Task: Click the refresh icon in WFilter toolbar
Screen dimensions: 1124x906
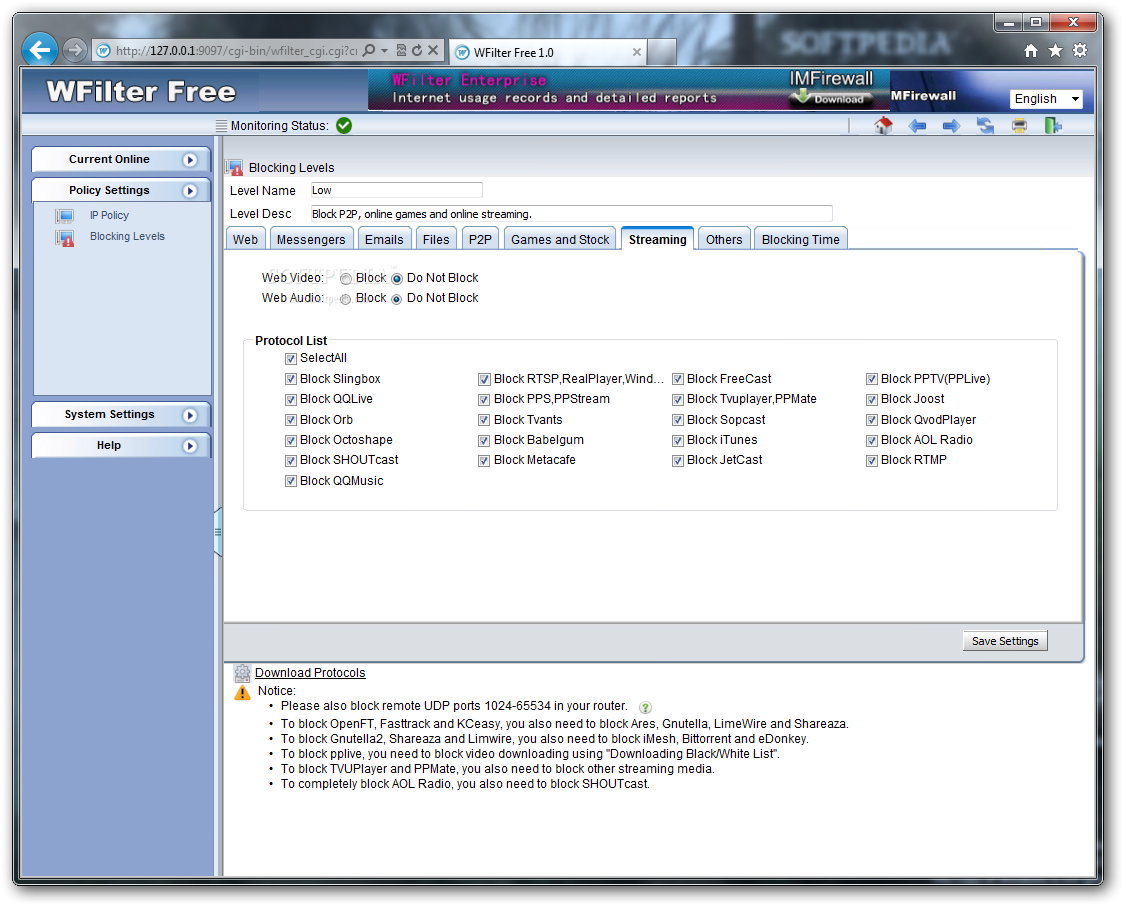Action: click(986, 126)
